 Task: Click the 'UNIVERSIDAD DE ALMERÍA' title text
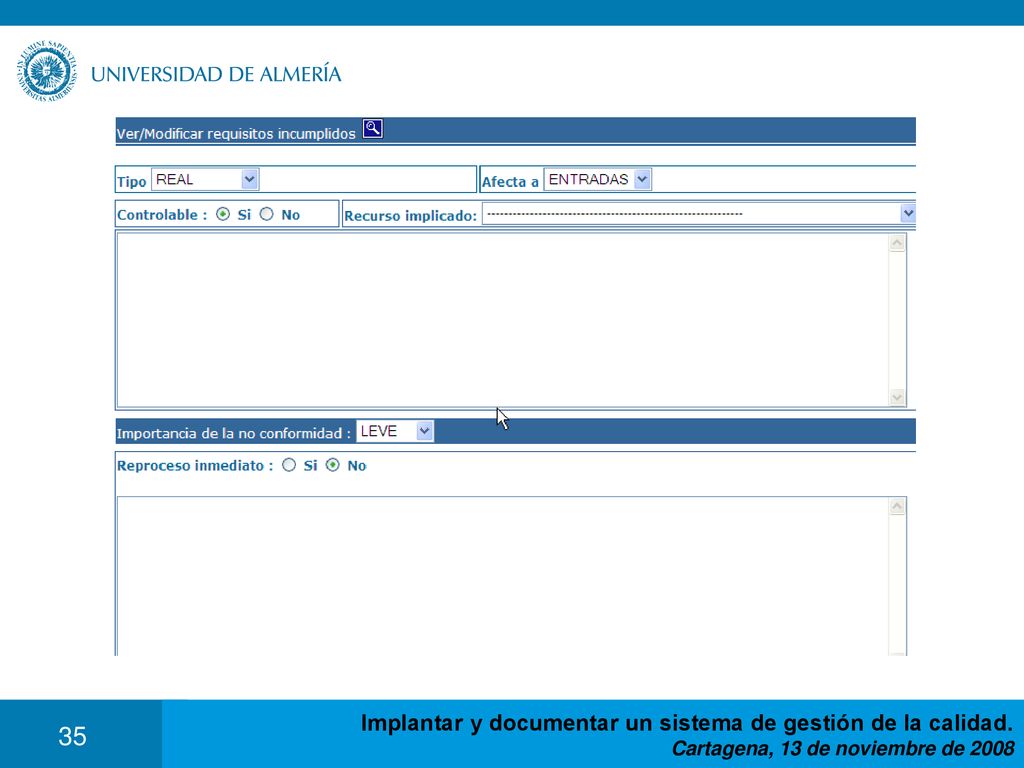[216, 73]
